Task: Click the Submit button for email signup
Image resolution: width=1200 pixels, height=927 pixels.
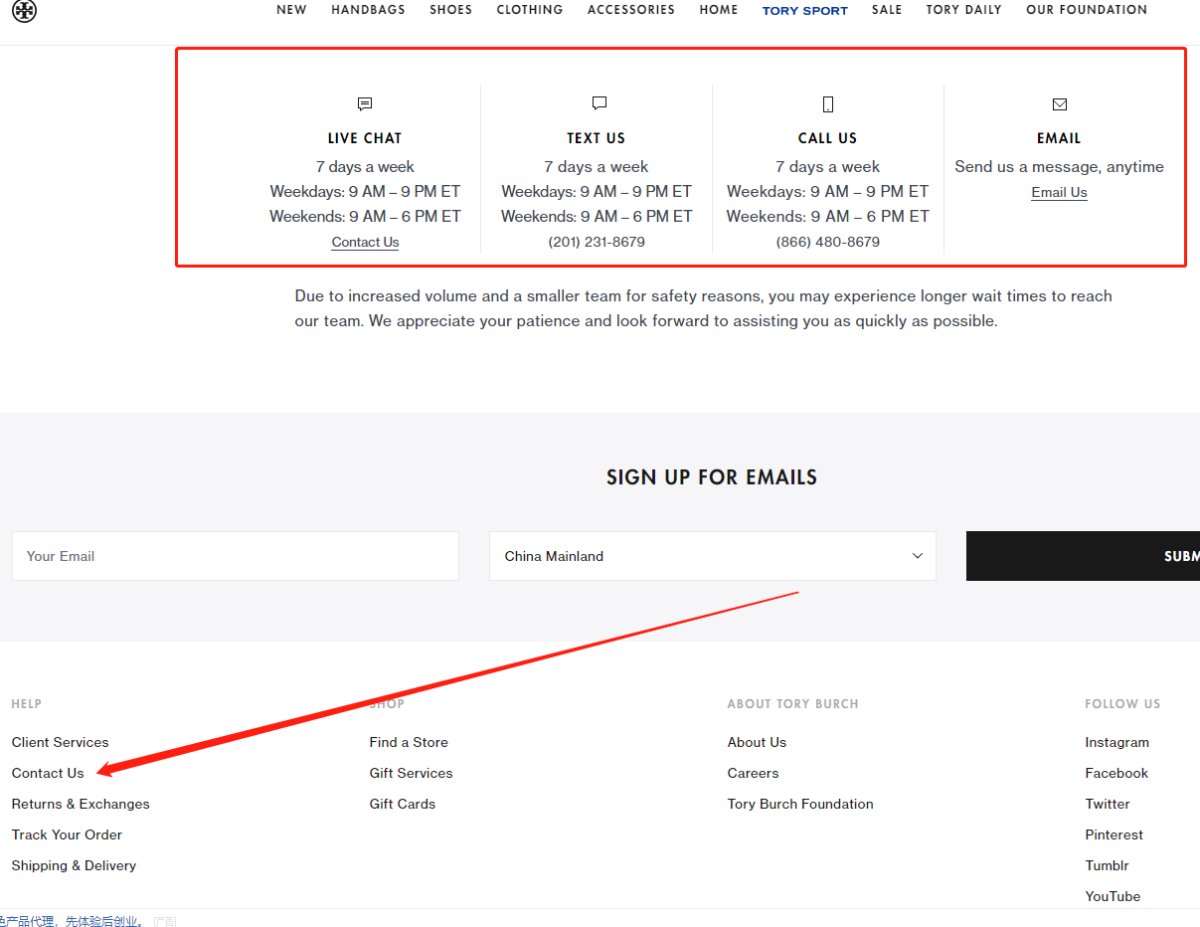Action: pyautogui.click(x=1083, y=556)
